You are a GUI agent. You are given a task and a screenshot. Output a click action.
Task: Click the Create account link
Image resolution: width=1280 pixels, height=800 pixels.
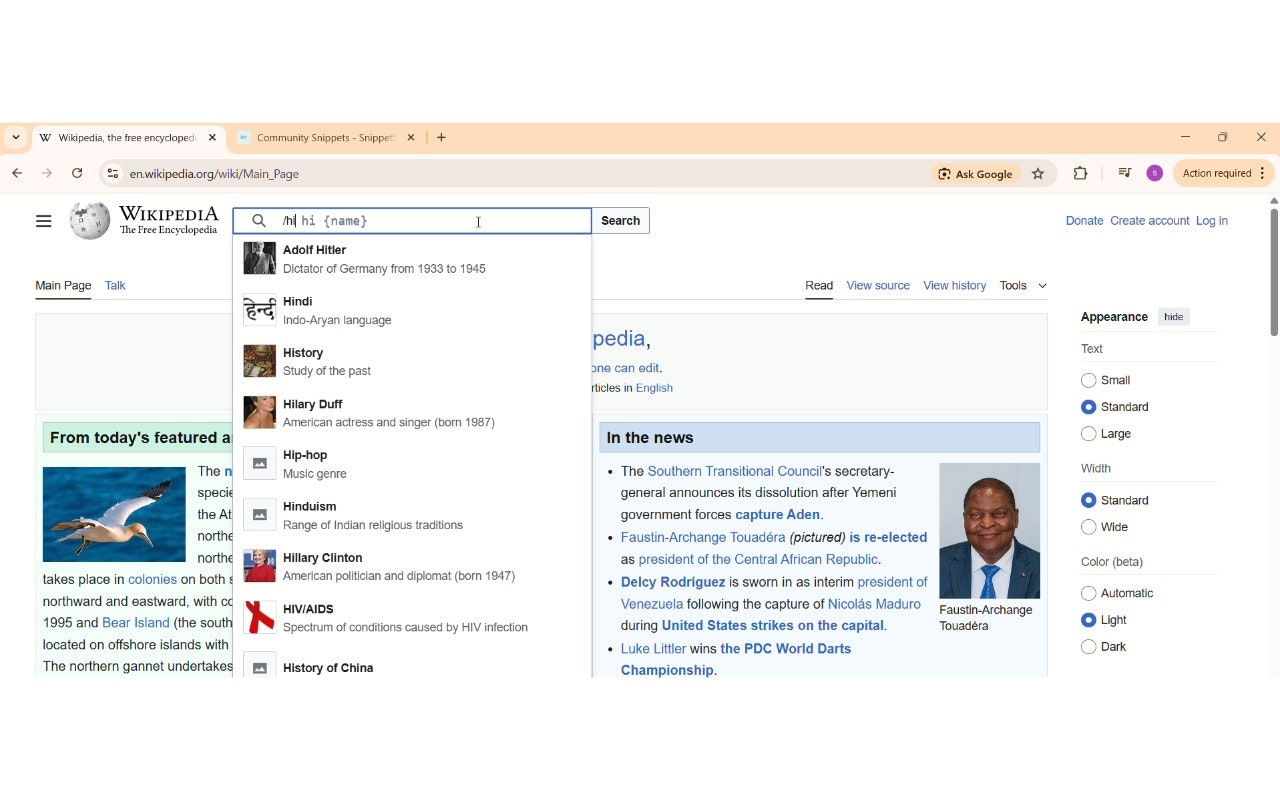coord(1150,221)
